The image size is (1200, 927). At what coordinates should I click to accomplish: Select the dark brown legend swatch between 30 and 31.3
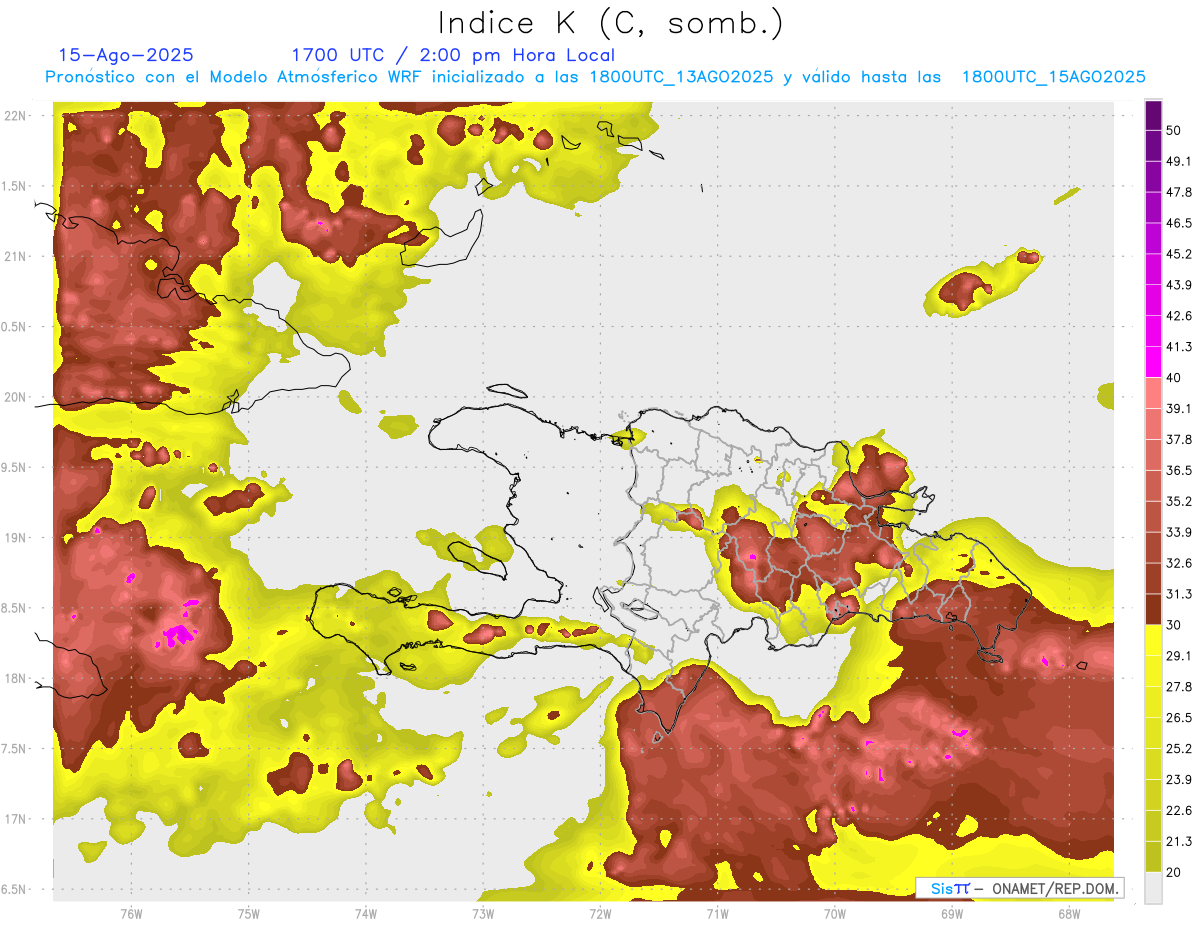point(1153,609)
